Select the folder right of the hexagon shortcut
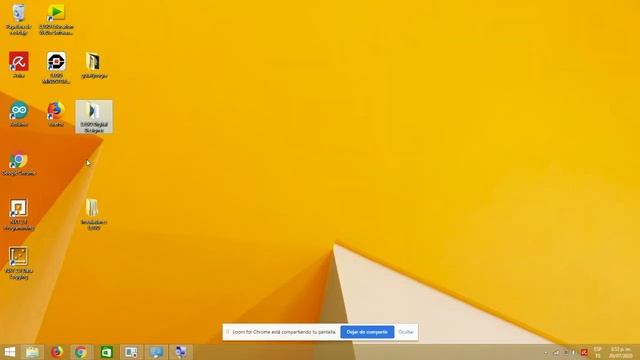 click(93, 64)
